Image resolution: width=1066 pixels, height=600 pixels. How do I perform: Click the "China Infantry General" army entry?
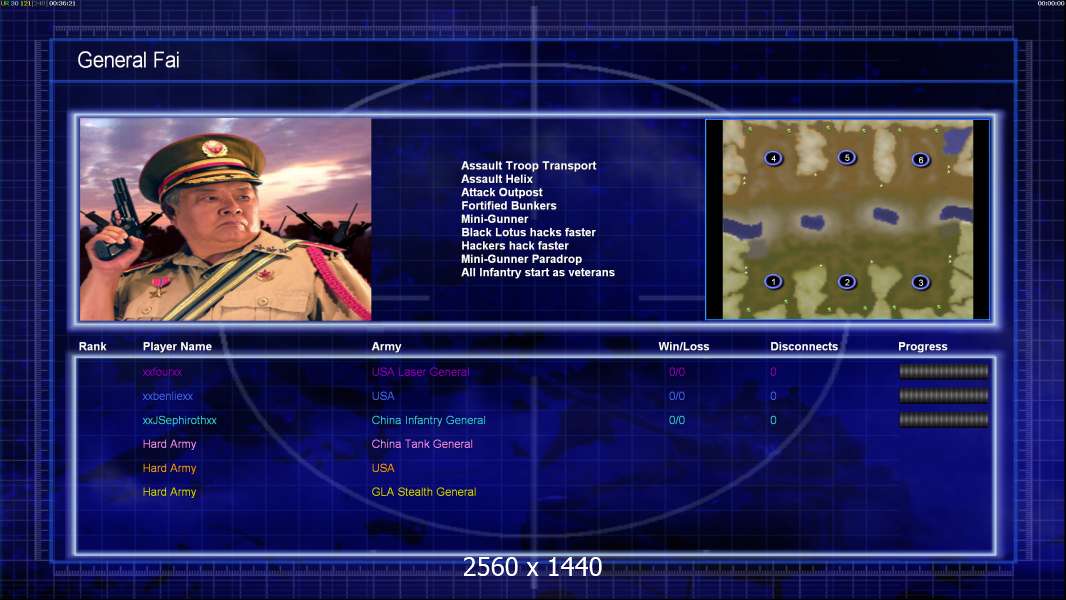click(x=428, y=421)
